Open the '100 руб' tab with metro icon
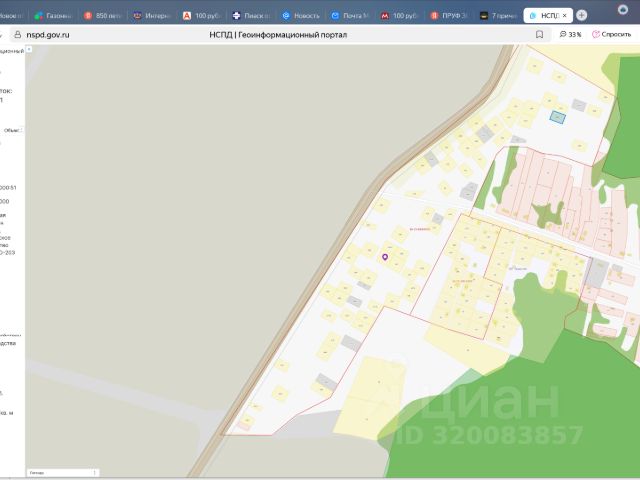Viewport: 640px width, 480px height. pos(399,16)
